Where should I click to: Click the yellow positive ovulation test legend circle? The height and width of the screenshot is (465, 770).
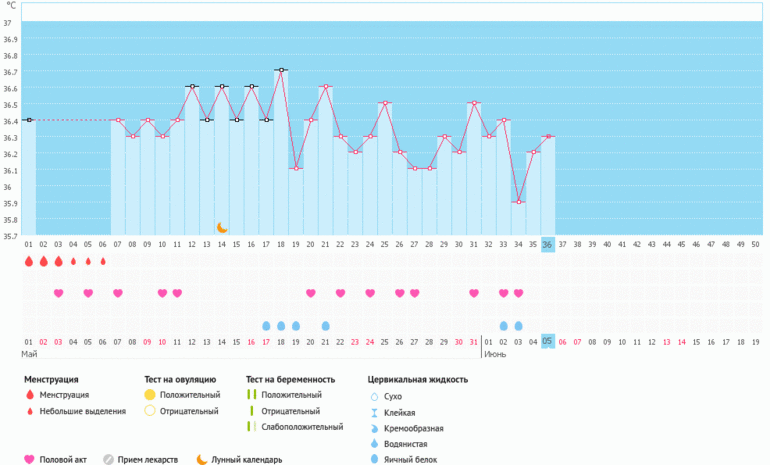tap(150, 395)
